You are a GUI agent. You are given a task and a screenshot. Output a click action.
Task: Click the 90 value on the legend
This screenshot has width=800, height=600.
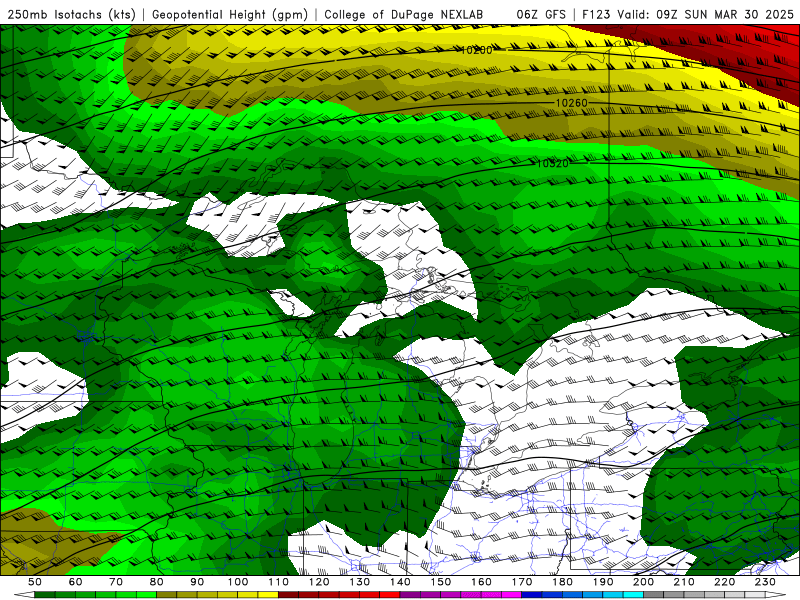click(x=197, y=582)
